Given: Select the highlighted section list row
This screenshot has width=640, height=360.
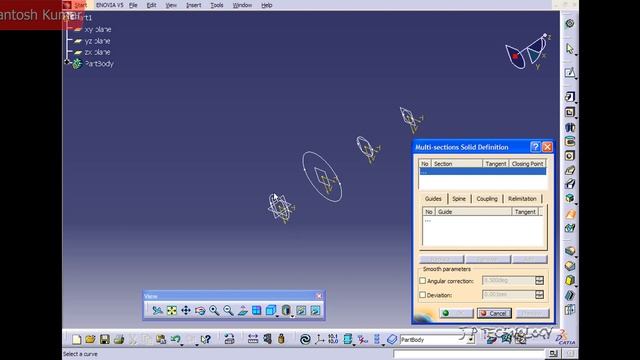Looking at the screenshot, I should [x=482, y=172].
